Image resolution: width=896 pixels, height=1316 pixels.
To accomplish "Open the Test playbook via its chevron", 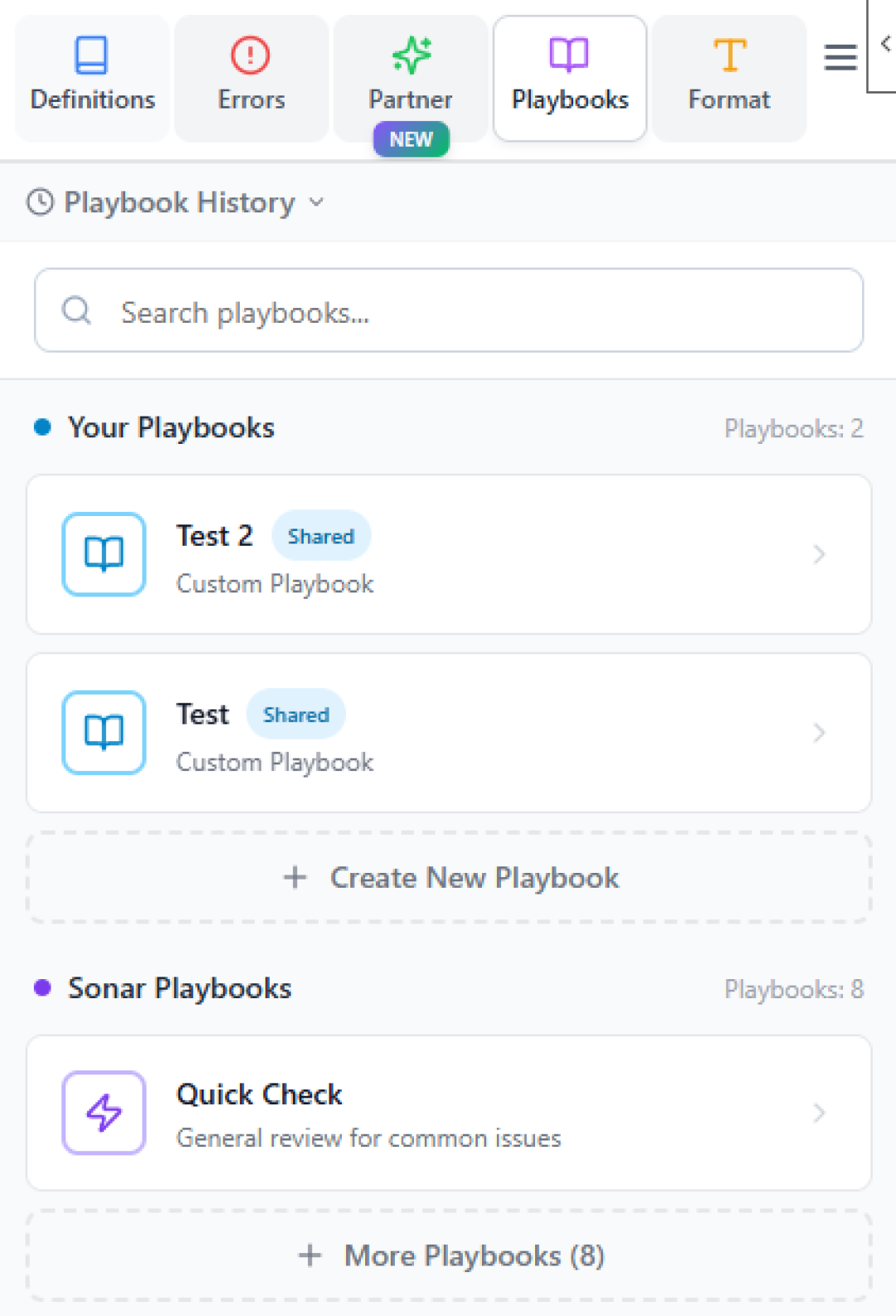I will (x=819, y=733).
